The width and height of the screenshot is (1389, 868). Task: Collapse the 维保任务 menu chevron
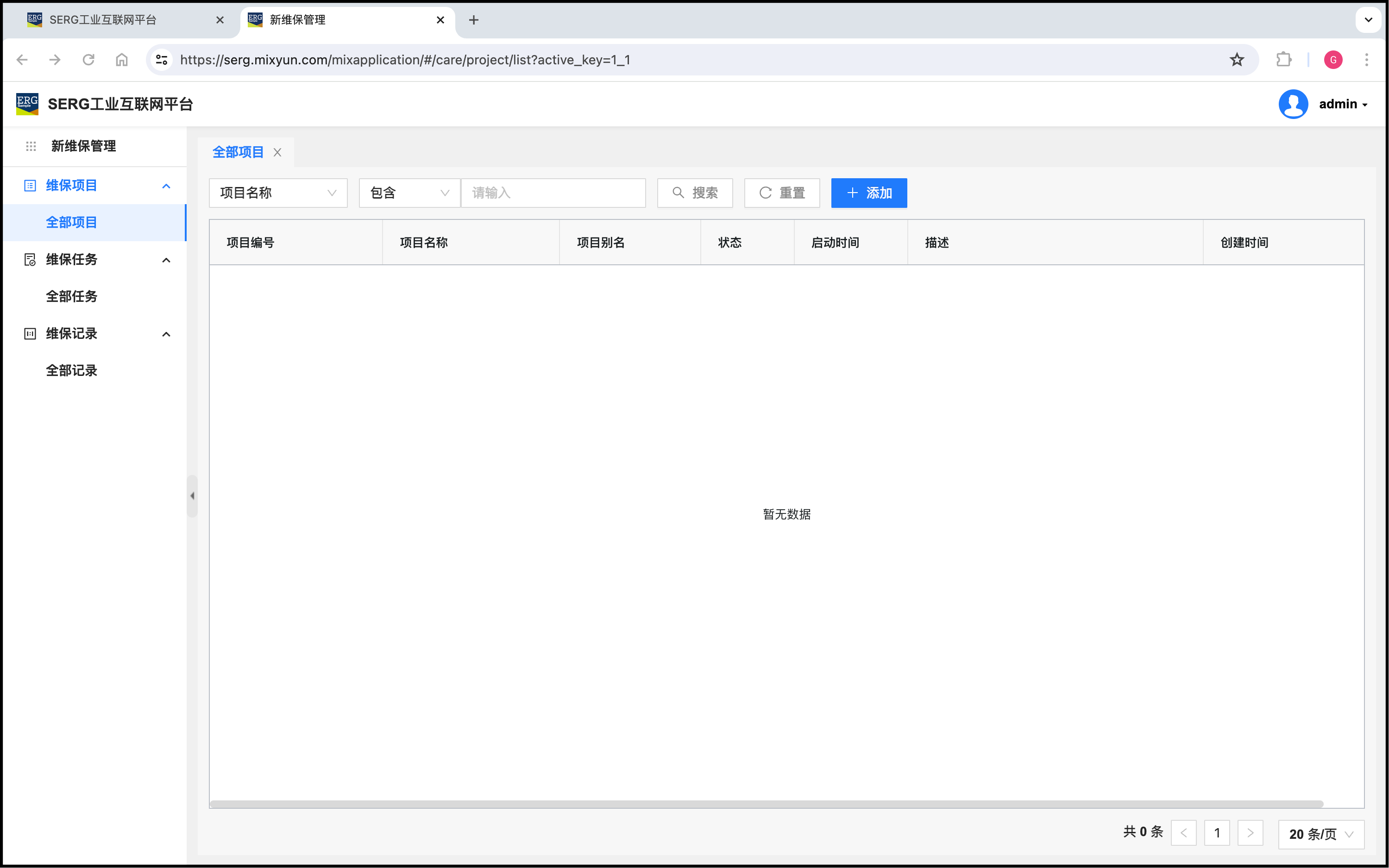[167, 260]
